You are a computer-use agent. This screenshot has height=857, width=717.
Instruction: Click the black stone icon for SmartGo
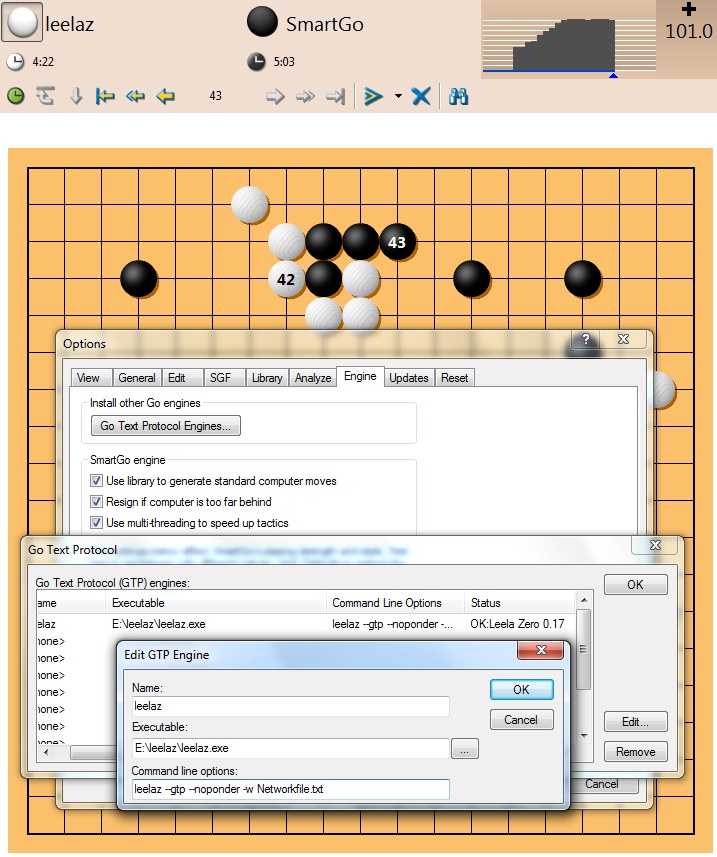click(x=262, y=22)
